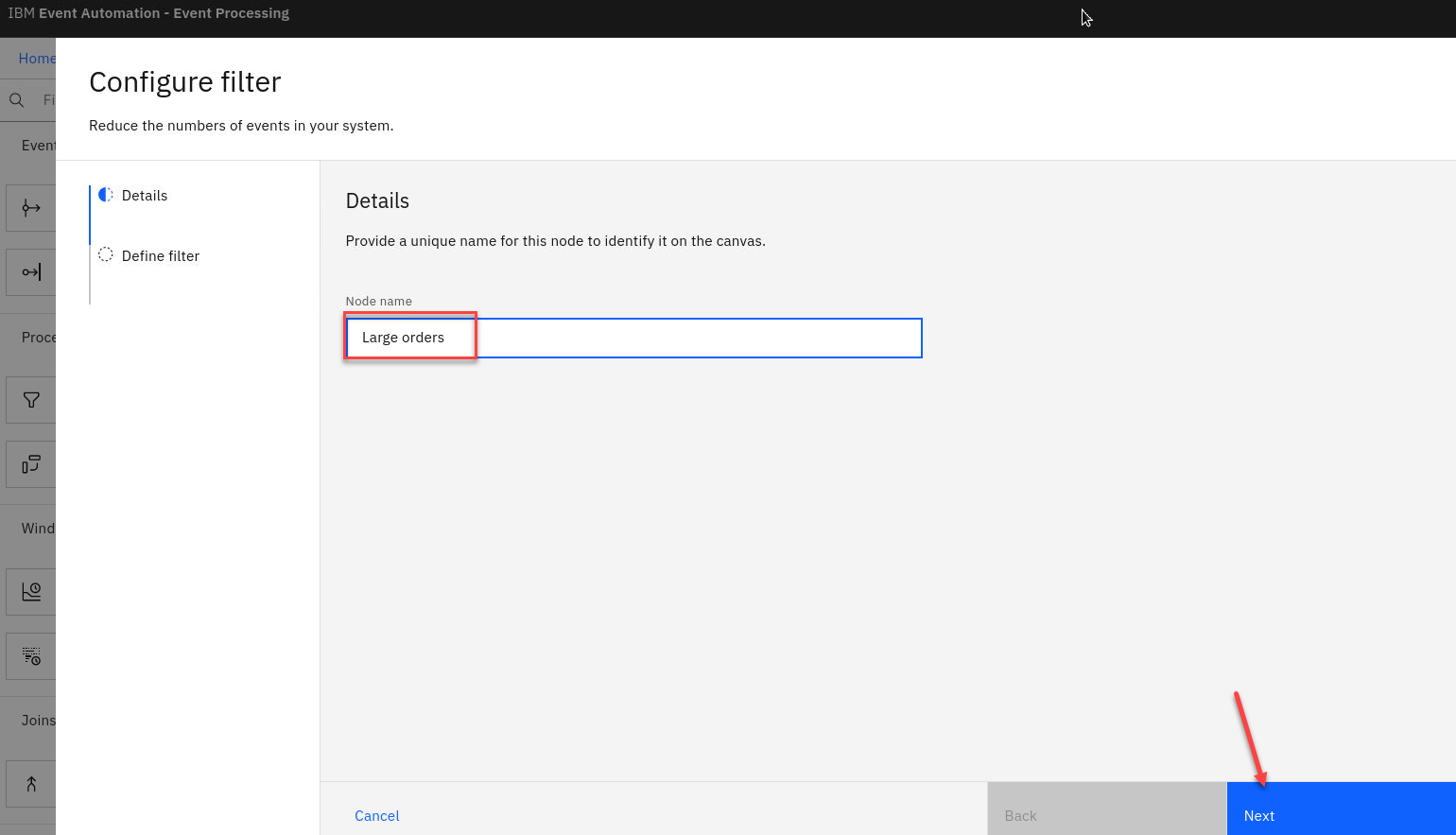Click the aggregate node icon
Viewport: 1456px width, 835px height.
[x=31, y=592]
